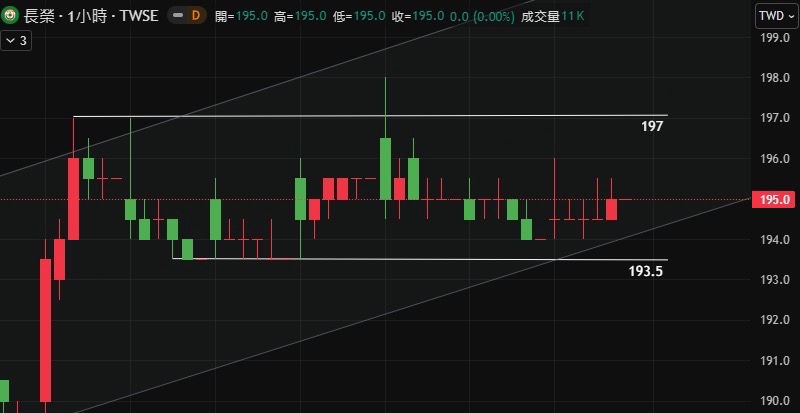Screen dimensions: 800x413
Task: Click the 收=195.0 close value
Action: pyautogui.click(x=418, y=16)
